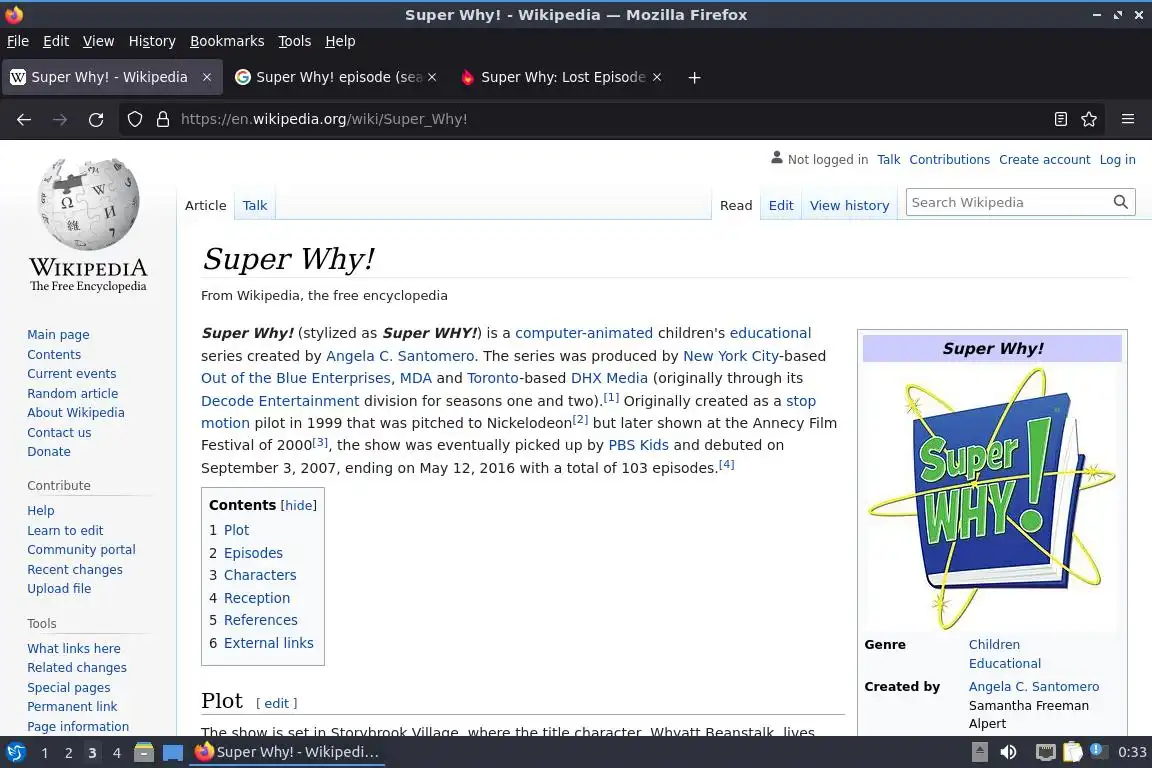Screen dimensions: 1152x768
Task: Open the Edit menu in menu bar
Action: click(56, 41)
